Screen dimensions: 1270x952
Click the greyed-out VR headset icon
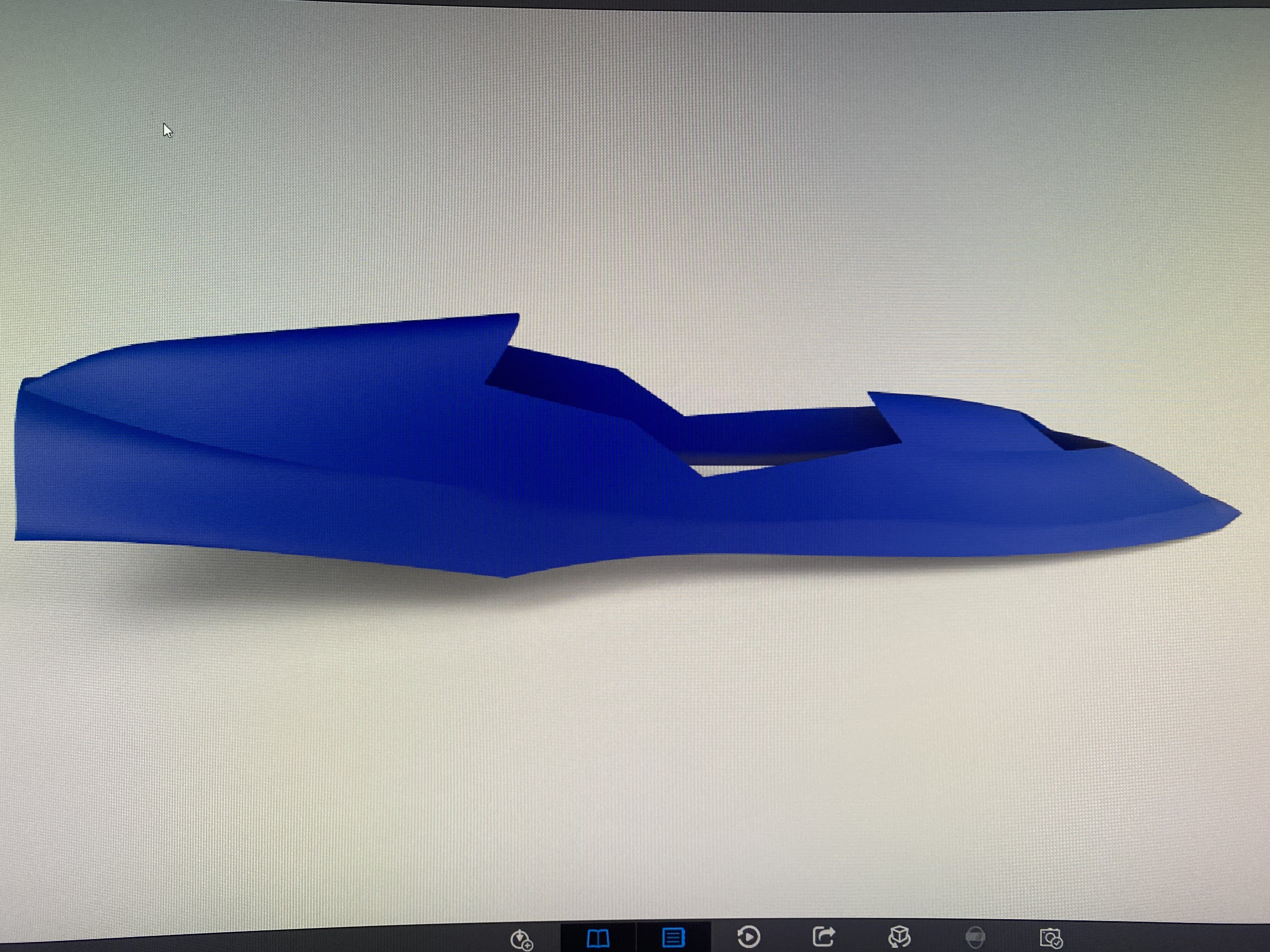[975, 938]
